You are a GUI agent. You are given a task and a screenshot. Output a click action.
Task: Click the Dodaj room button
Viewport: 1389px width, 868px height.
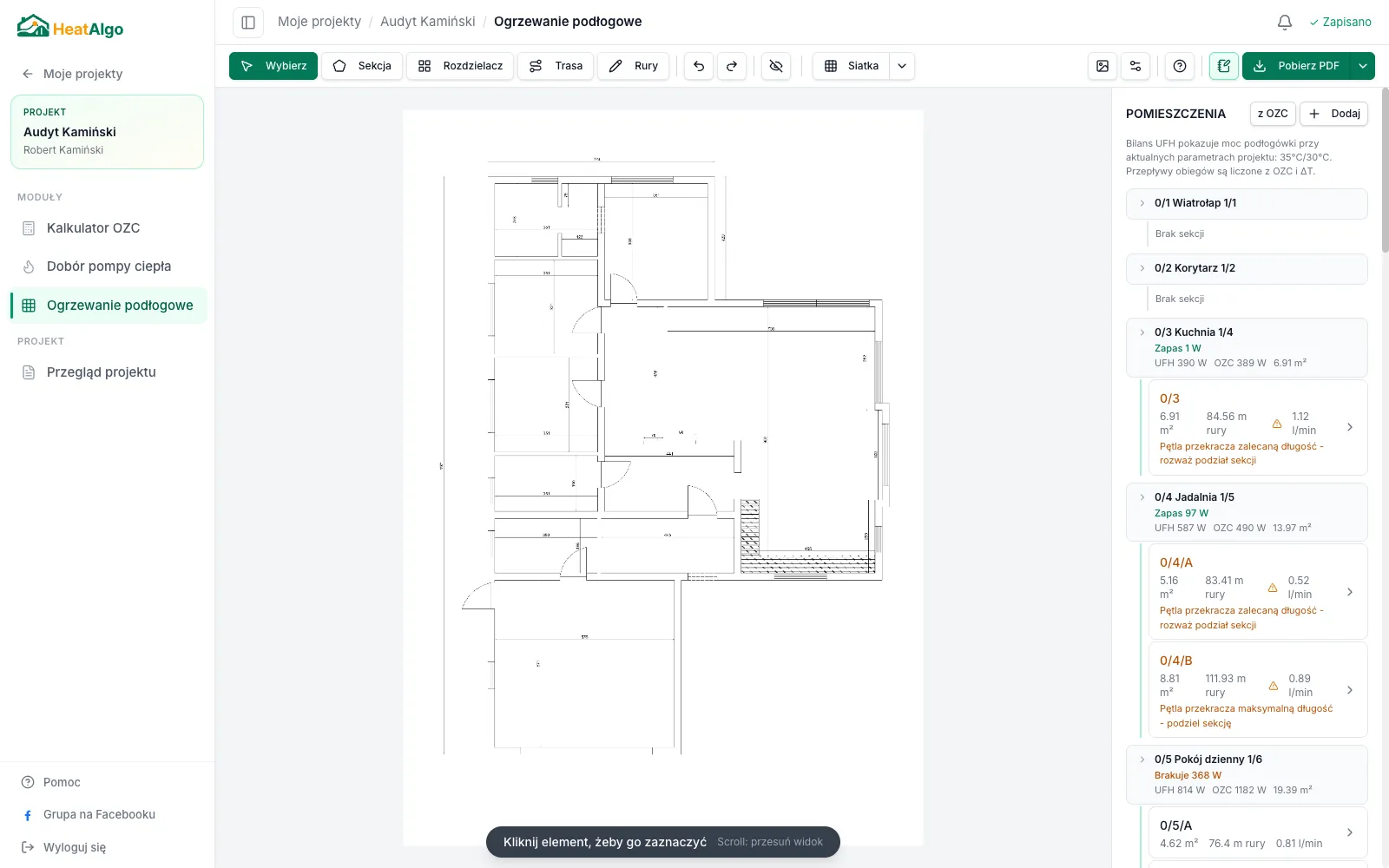[x=1333, y=114]
